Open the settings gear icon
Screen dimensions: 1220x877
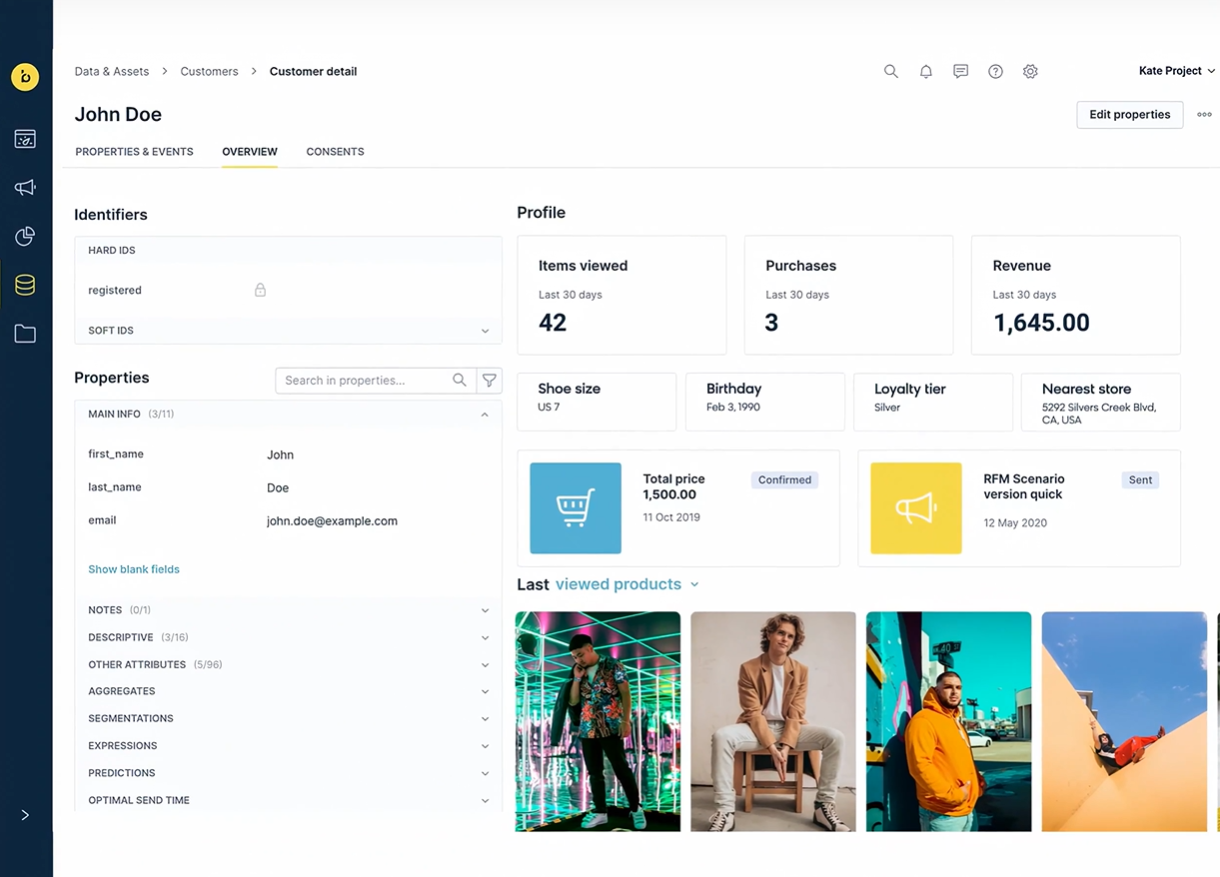[1031, 72]
